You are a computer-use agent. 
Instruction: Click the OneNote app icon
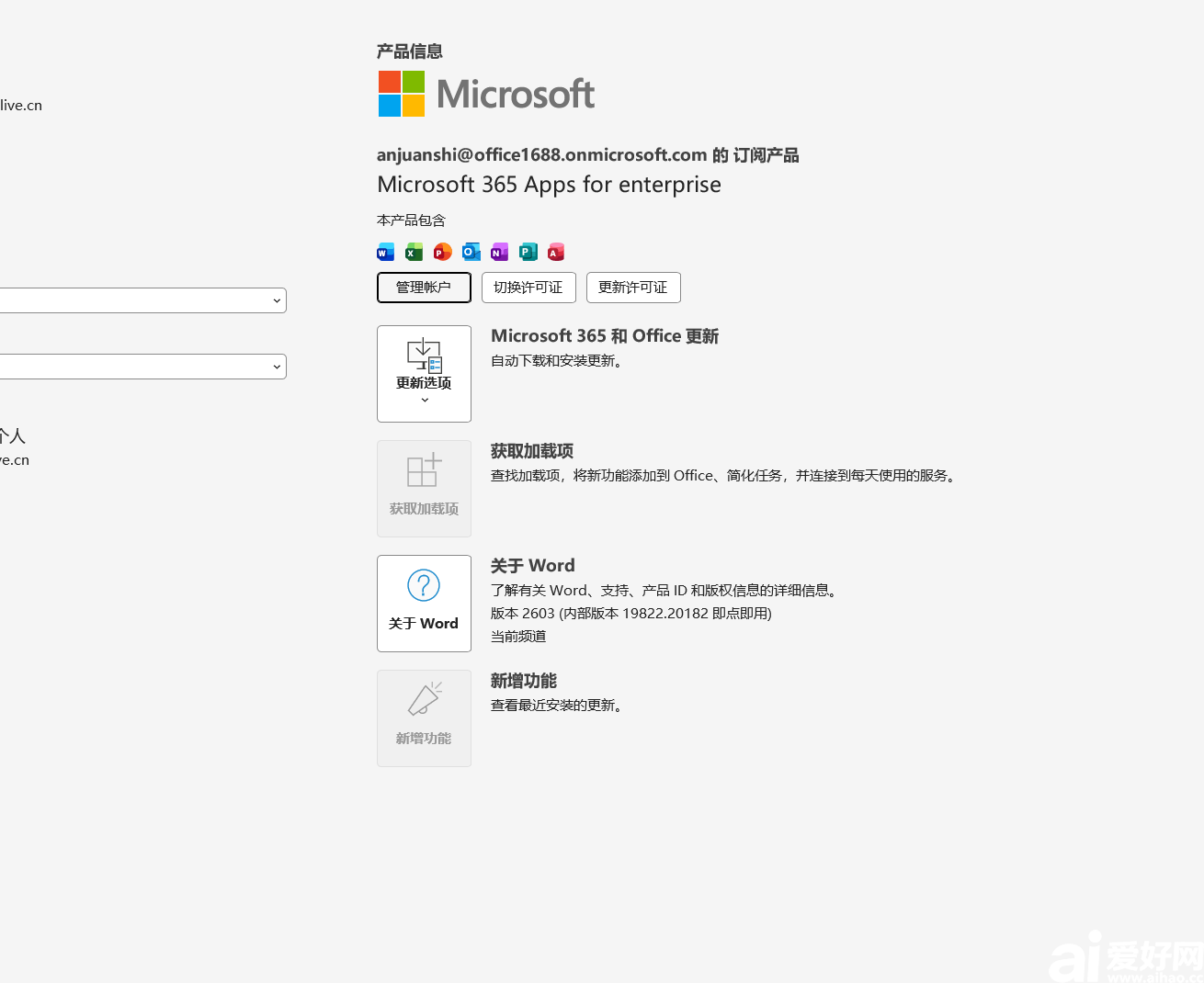click(x=500, y=252)
